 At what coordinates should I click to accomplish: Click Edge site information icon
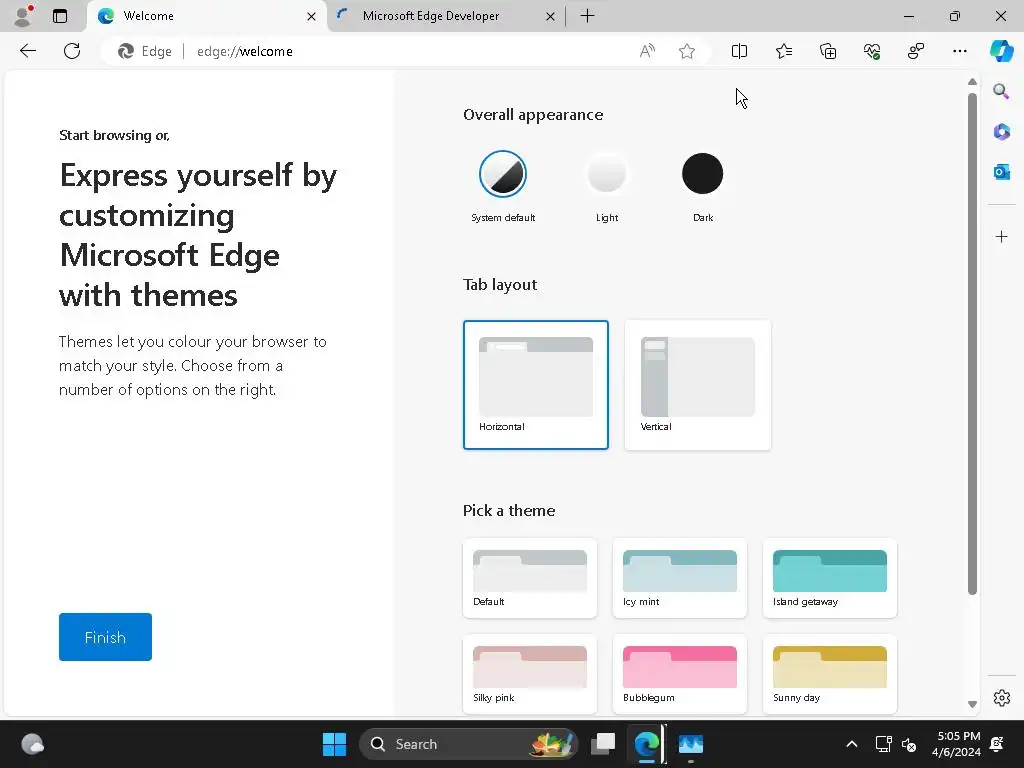coord(144,51)
